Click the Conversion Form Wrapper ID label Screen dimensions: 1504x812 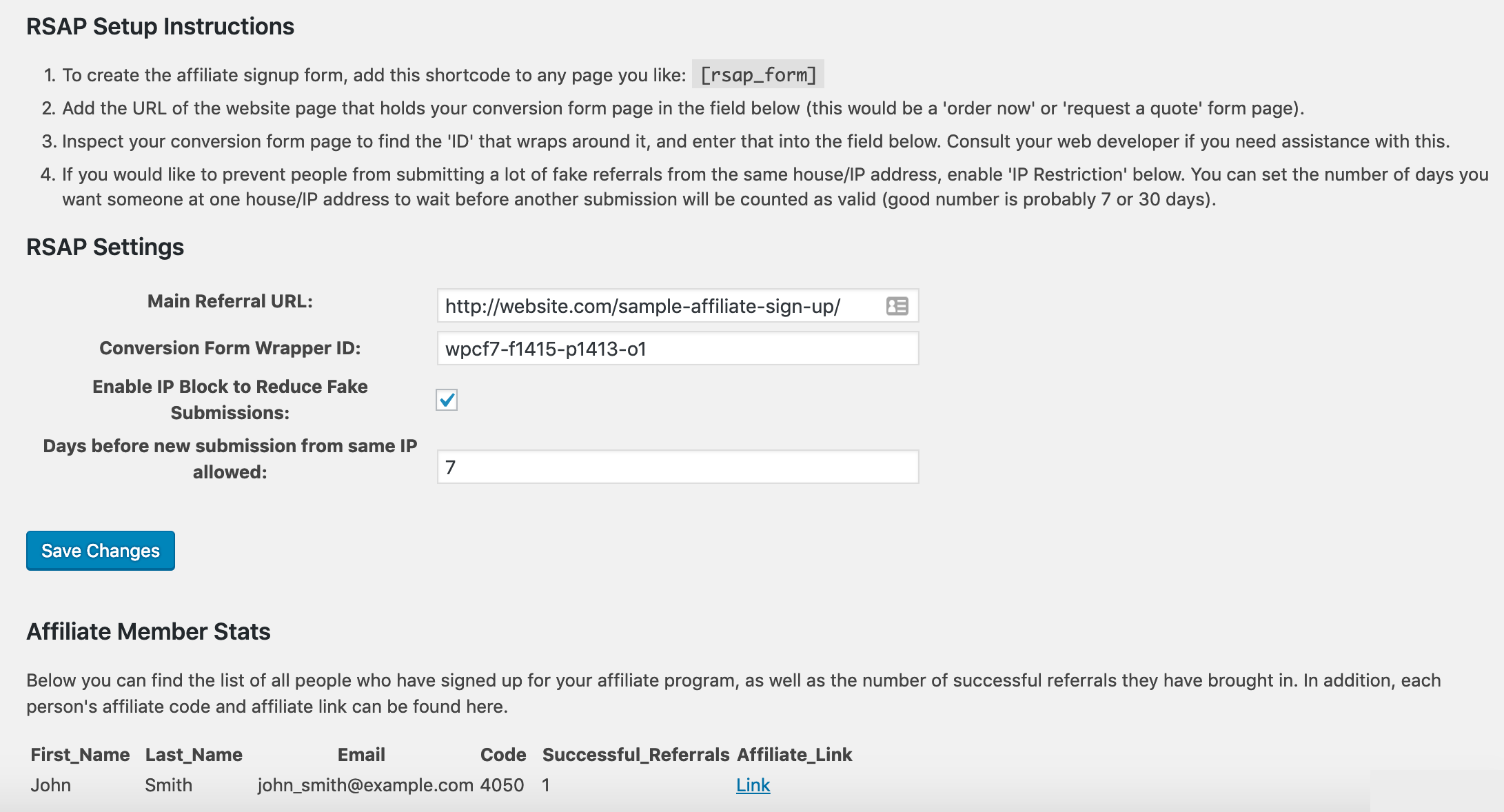pyautogui.click(x=230, y=348)
